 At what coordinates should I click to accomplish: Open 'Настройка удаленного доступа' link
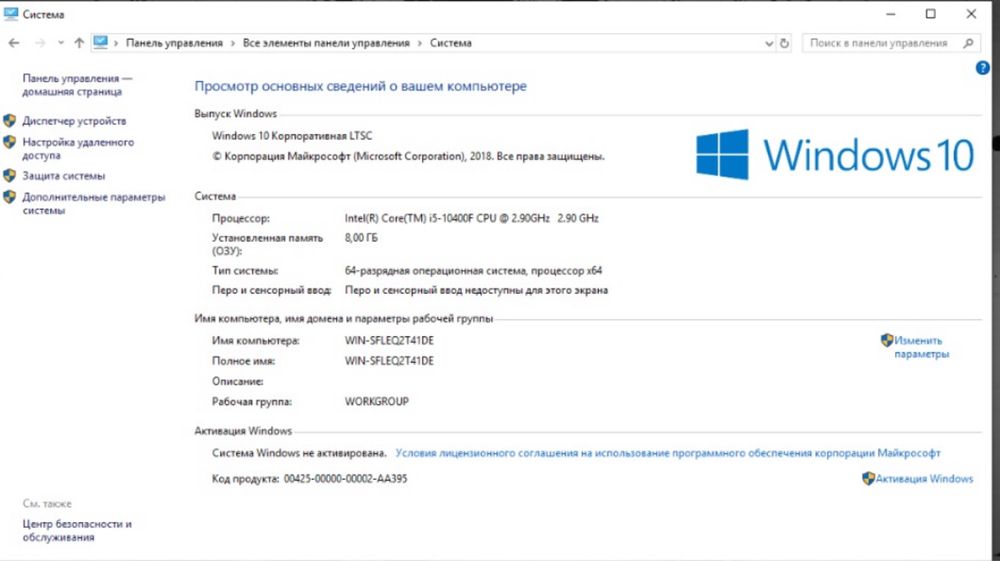click(x=78, y=149)
